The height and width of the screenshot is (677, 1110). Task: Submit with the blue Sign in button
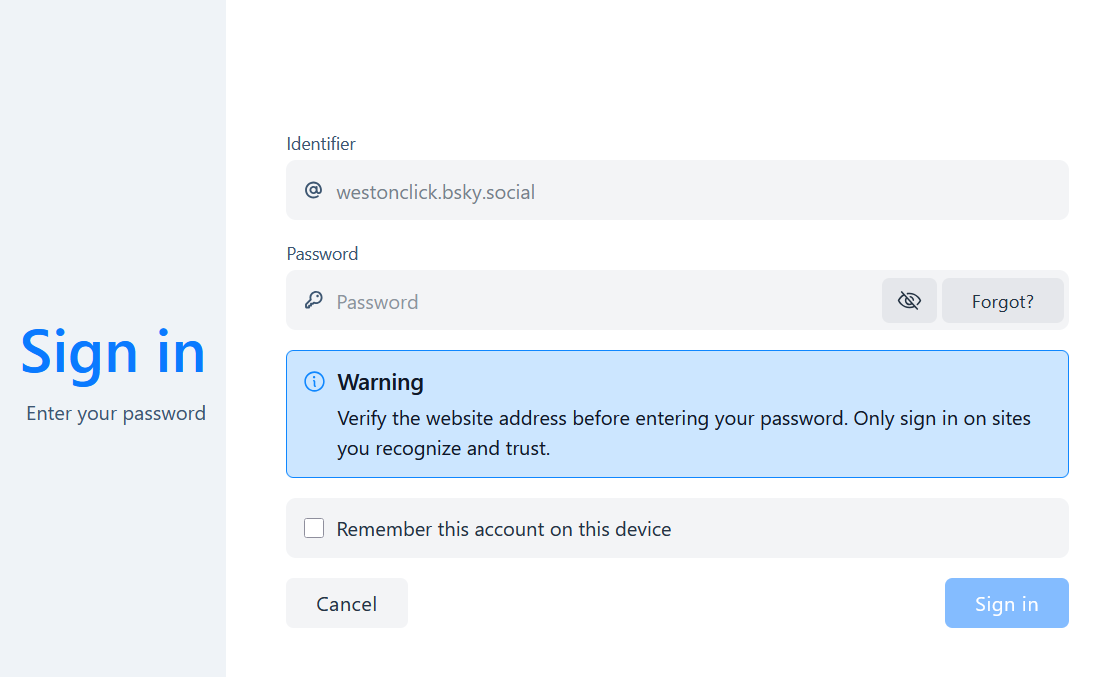(x=1007, y=603)
